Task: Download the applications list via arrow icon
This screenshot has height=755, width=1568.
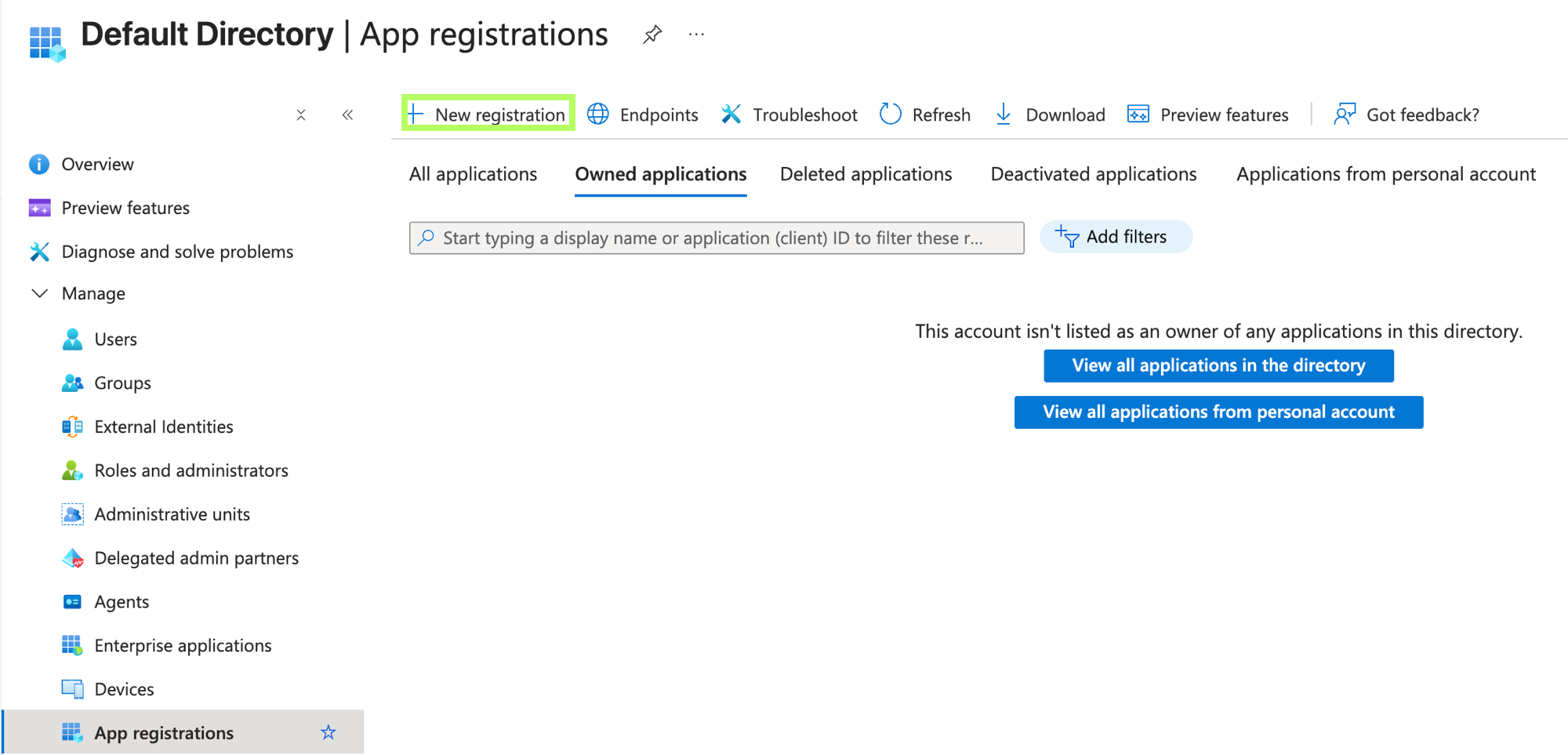Action: click(1003, 114)
